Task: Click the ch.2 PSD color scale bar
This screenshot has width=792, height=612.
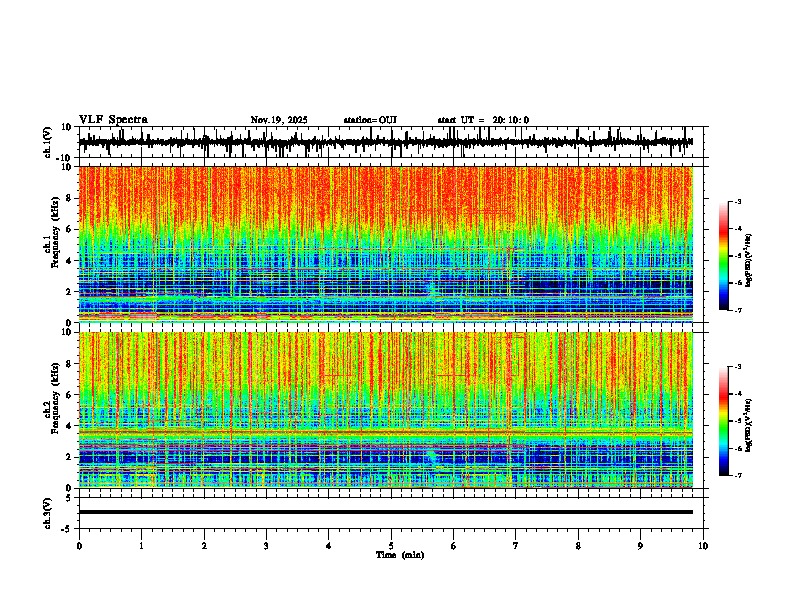Action: 723,421
